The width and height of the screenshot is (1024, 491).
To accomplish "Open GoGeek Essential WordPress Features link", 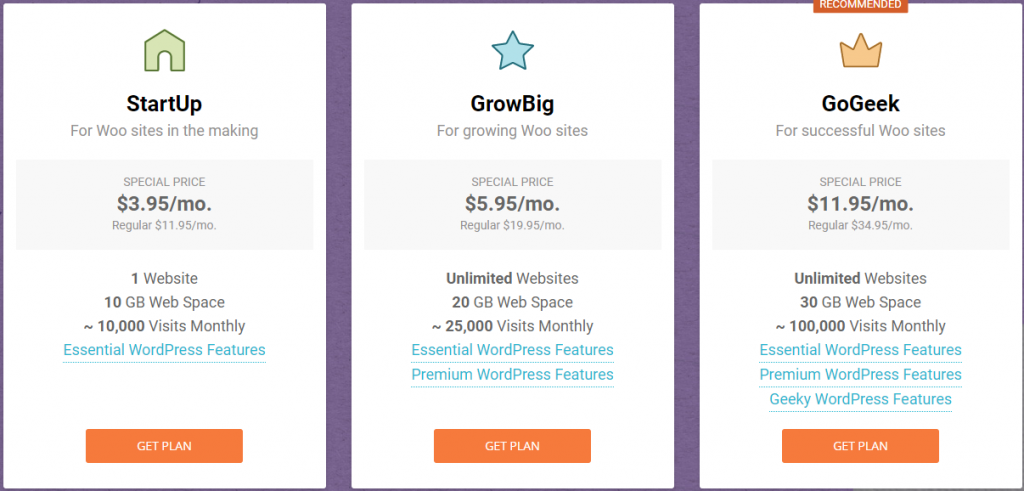I will coord(860,350).
